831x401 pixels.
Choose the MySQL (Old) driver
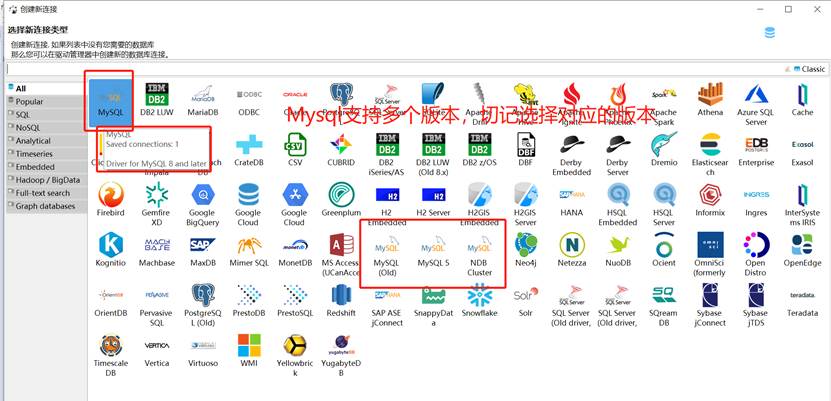click(387, 255)
